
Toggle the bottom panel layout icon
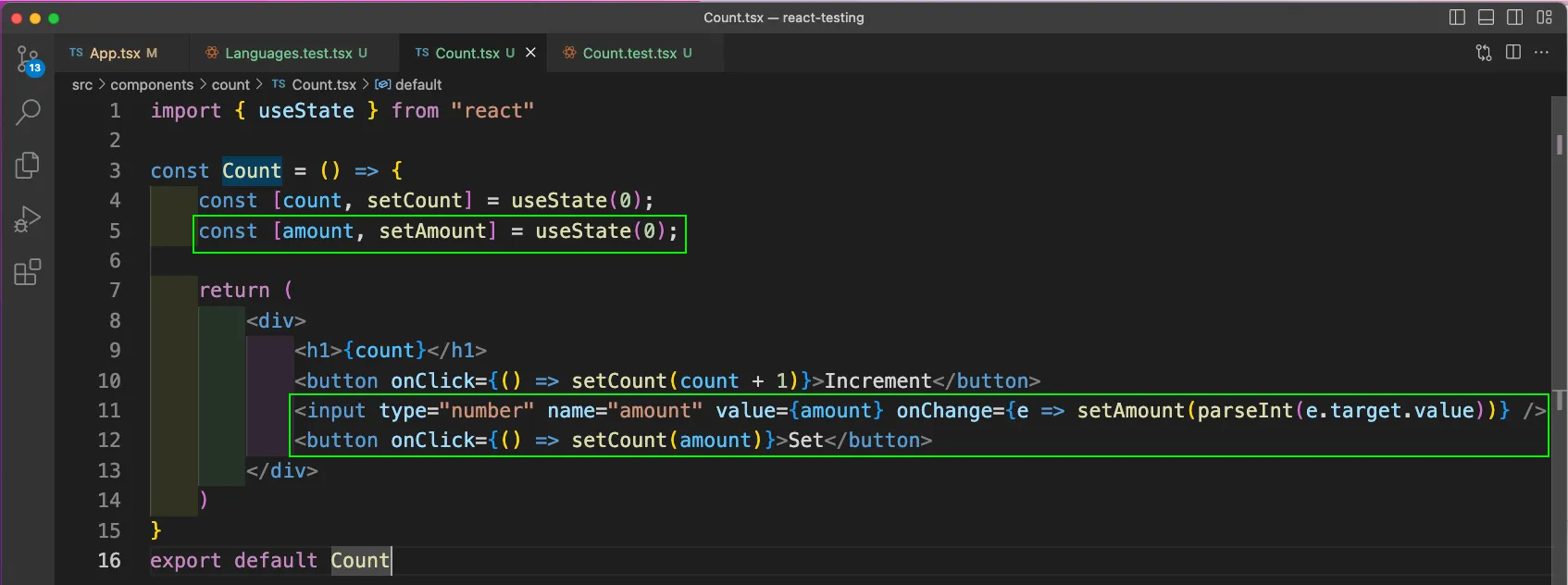coord(1486,18)
